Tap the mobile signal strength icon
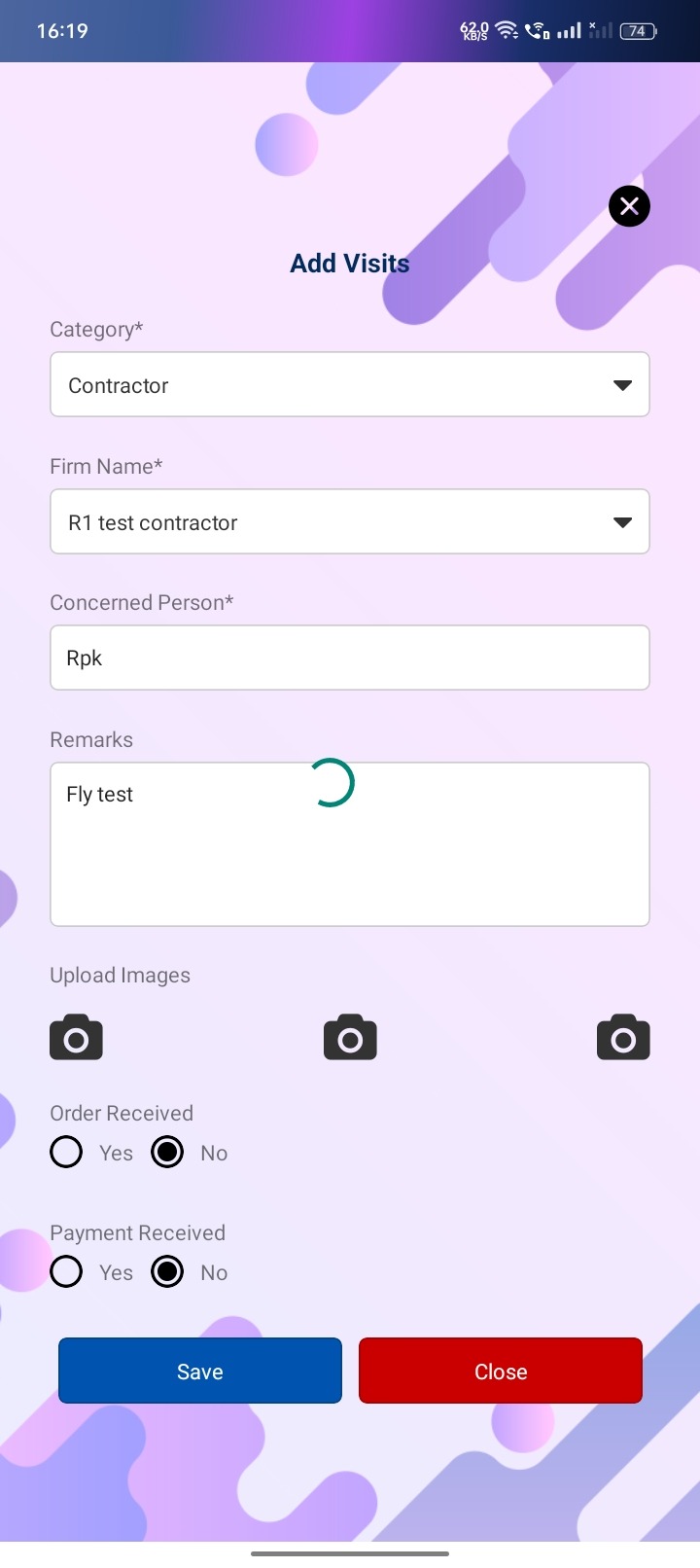The width and height of the screenshot is (700, 1568). click(x=570, y=31)
